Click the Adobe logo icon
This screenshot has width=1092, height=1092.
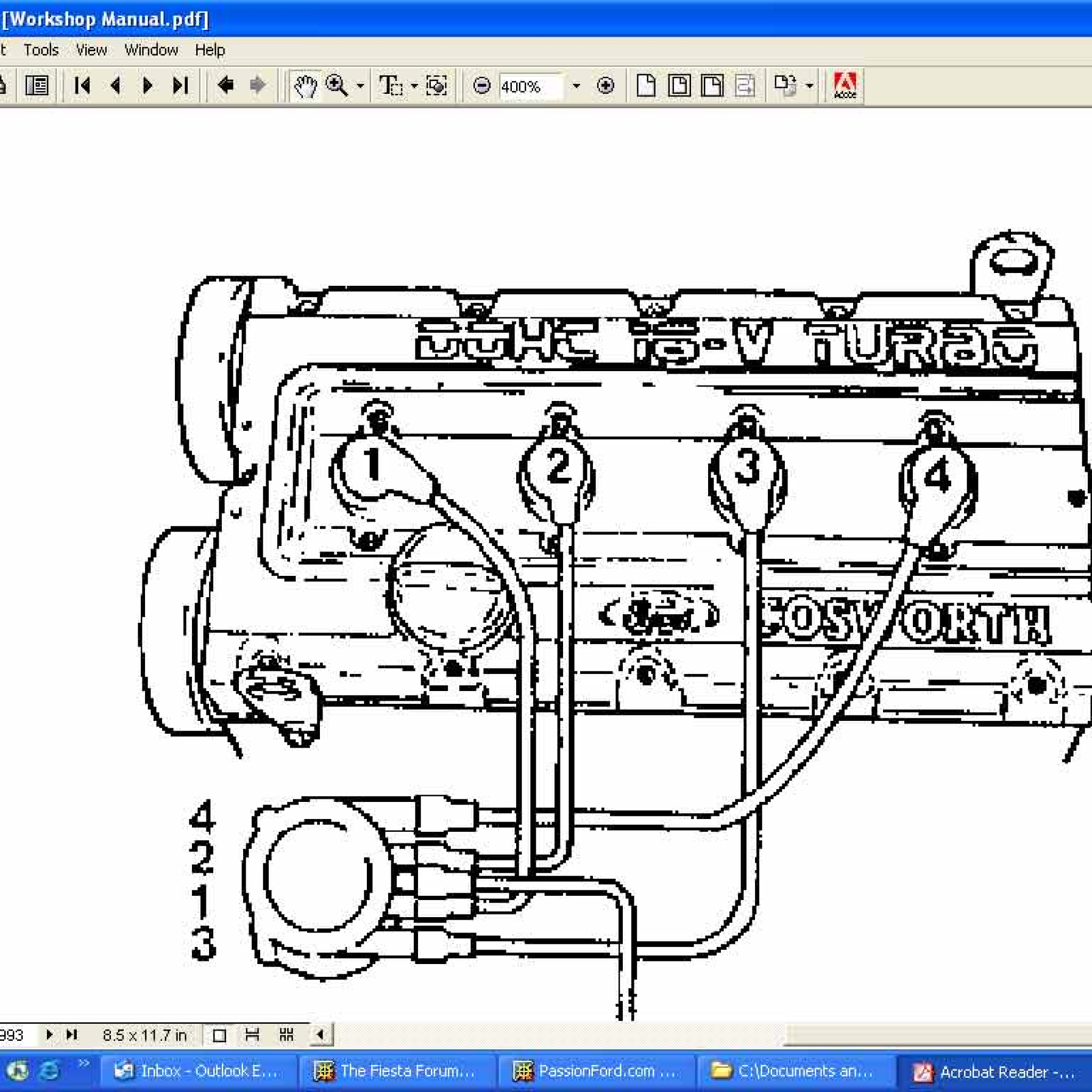(845, 86)
